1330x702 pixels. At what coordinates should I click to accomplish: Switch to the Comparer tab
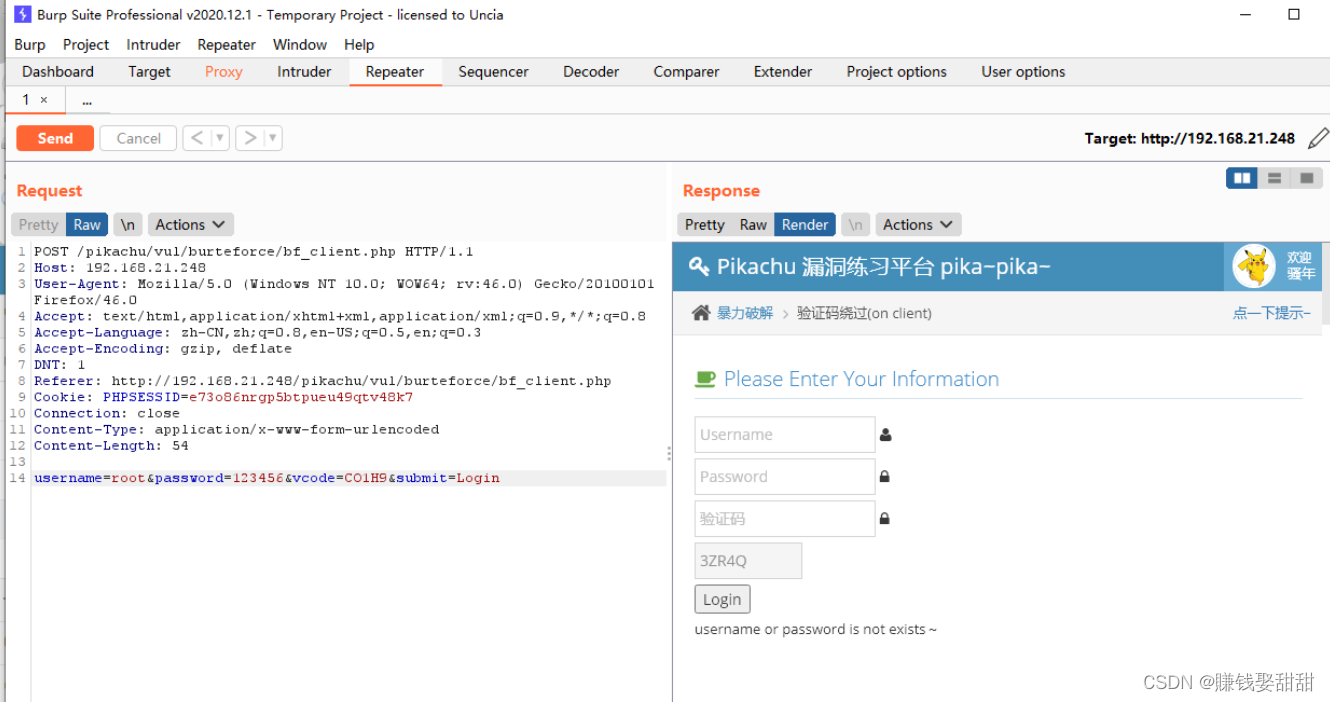686,72
